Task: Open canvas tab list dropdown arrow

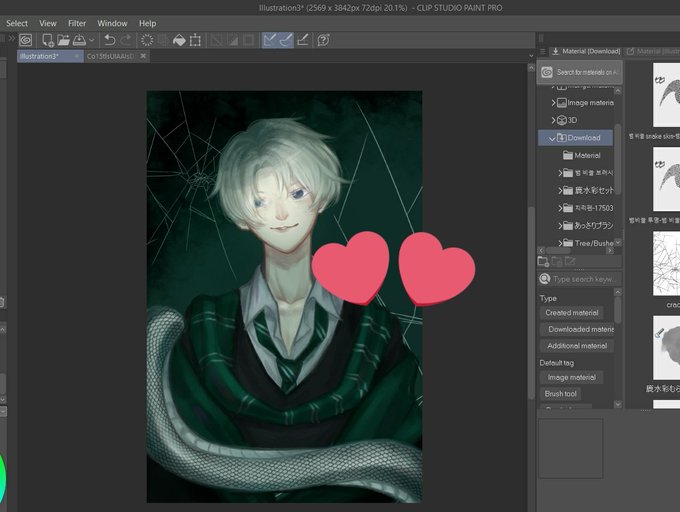Action: point(531,56)
